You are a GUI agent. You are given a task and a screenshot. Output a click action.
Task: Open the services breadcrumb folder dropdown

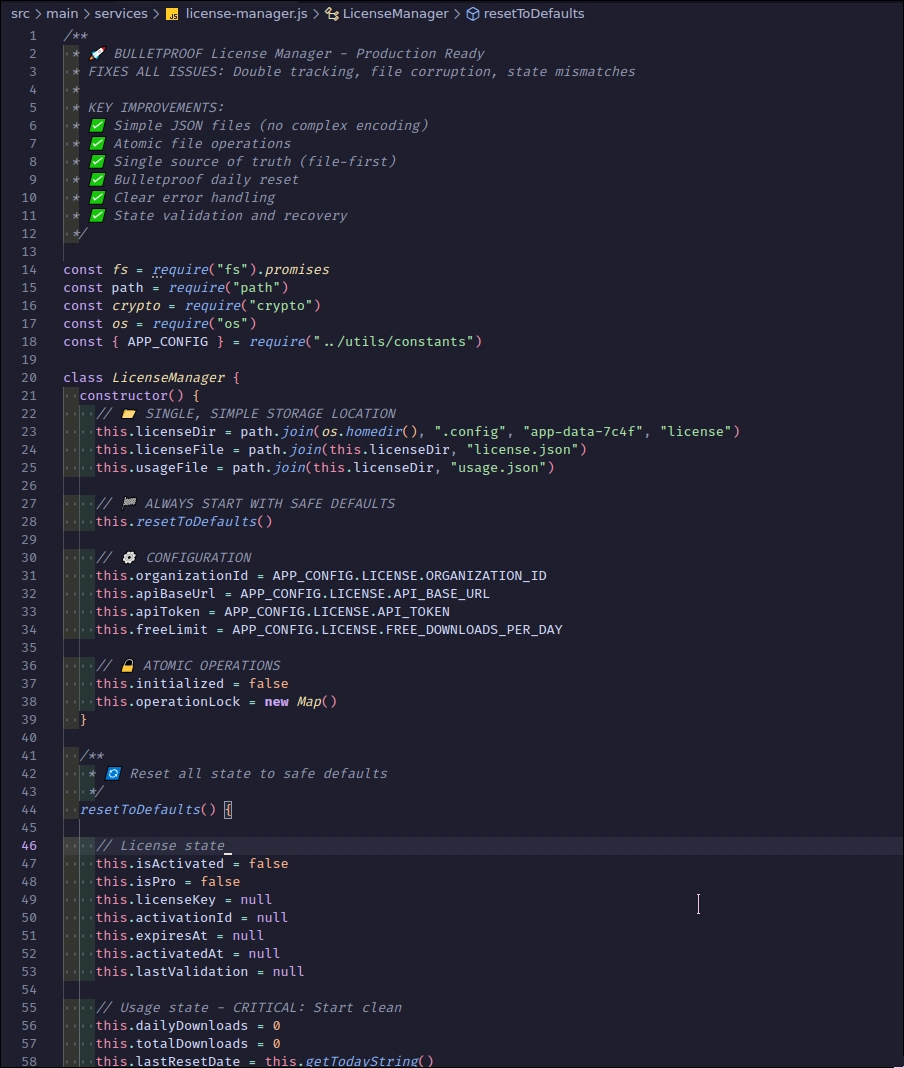point(121,14)
